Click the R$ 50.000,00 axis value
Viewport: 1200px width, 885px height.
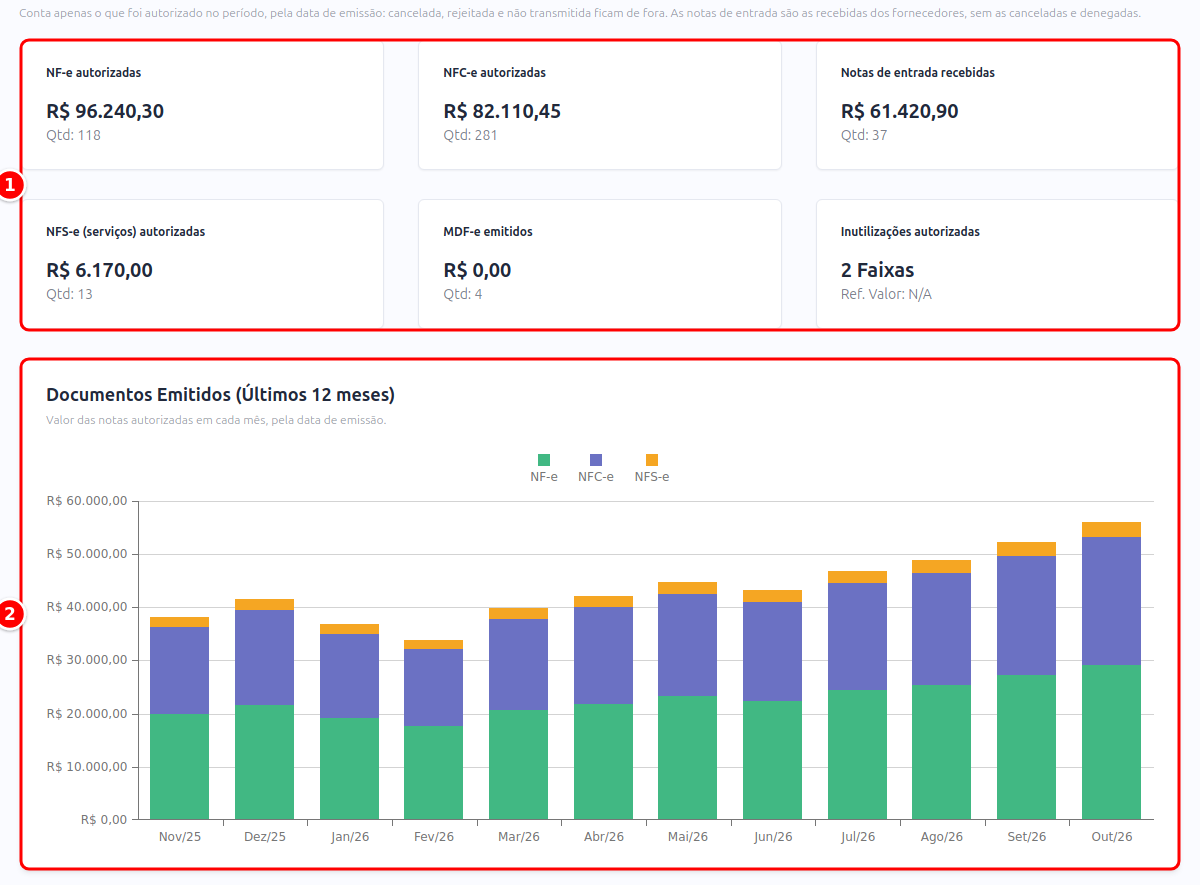[x=86, y=554]
